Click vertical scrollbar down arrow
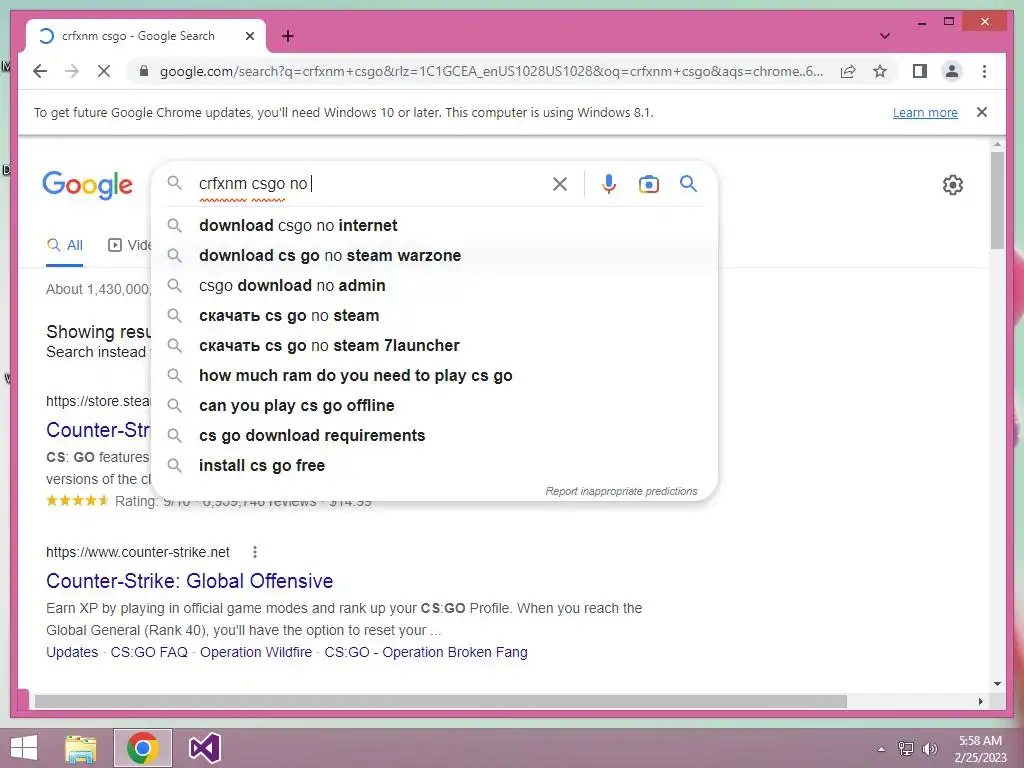Screen dimensions: 1024x768 pos(997,684)
